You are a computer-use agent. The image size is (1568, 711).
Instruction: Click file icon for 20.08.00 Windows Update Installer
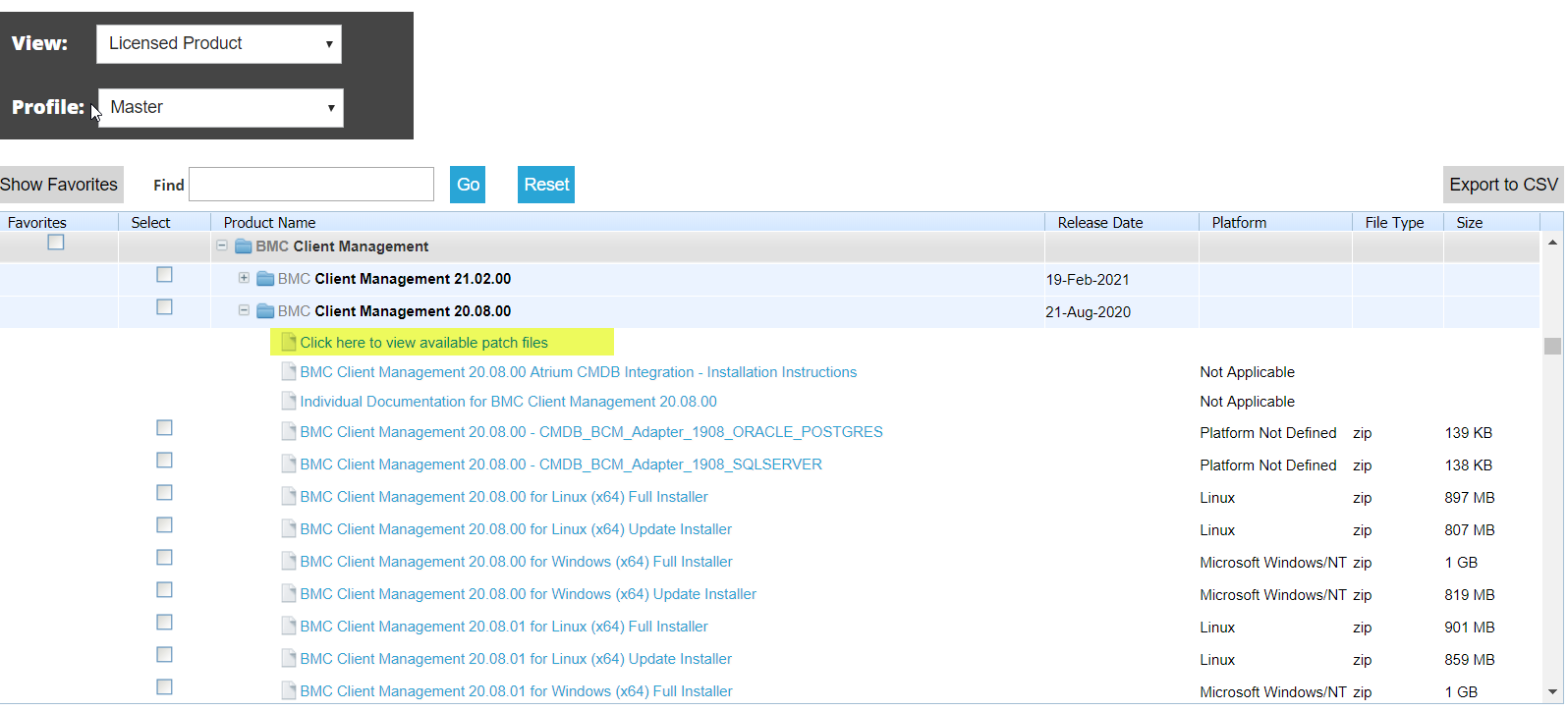point(289,593)
